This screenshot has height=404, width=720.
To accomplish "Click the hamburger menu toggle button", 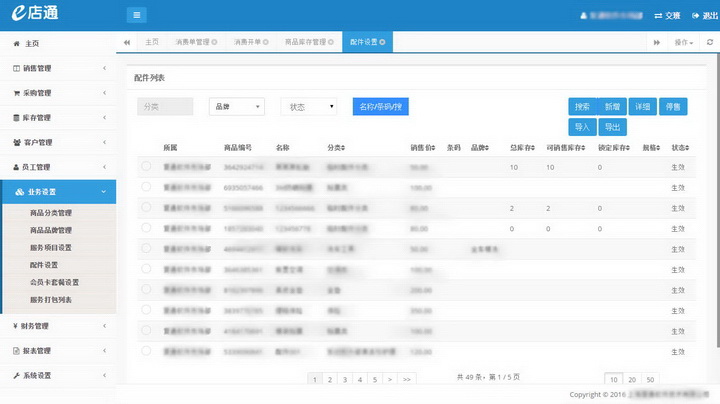I will [136, 15].
